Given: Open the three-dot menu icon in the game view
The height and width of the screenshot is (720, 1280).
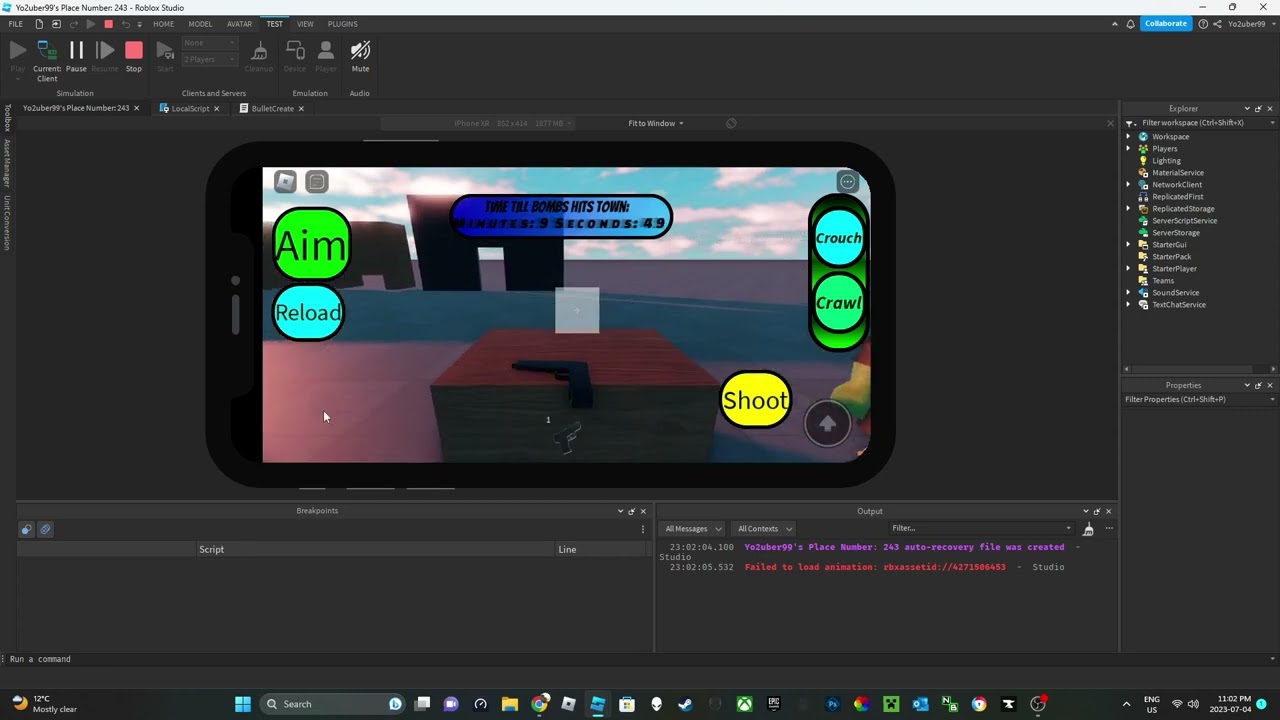Looking at the screenshot, I should [848, 181].
